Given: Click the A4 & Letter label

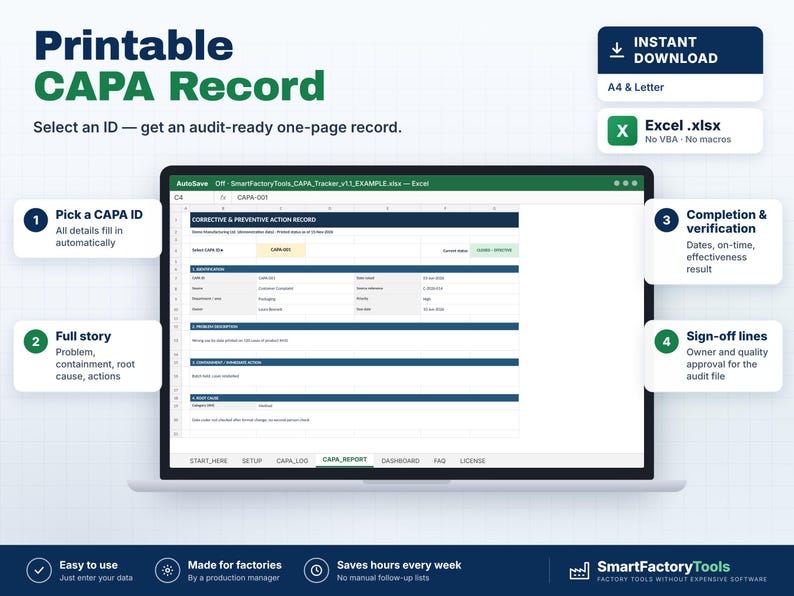Looking at the screenshot, I should point(636,87).
